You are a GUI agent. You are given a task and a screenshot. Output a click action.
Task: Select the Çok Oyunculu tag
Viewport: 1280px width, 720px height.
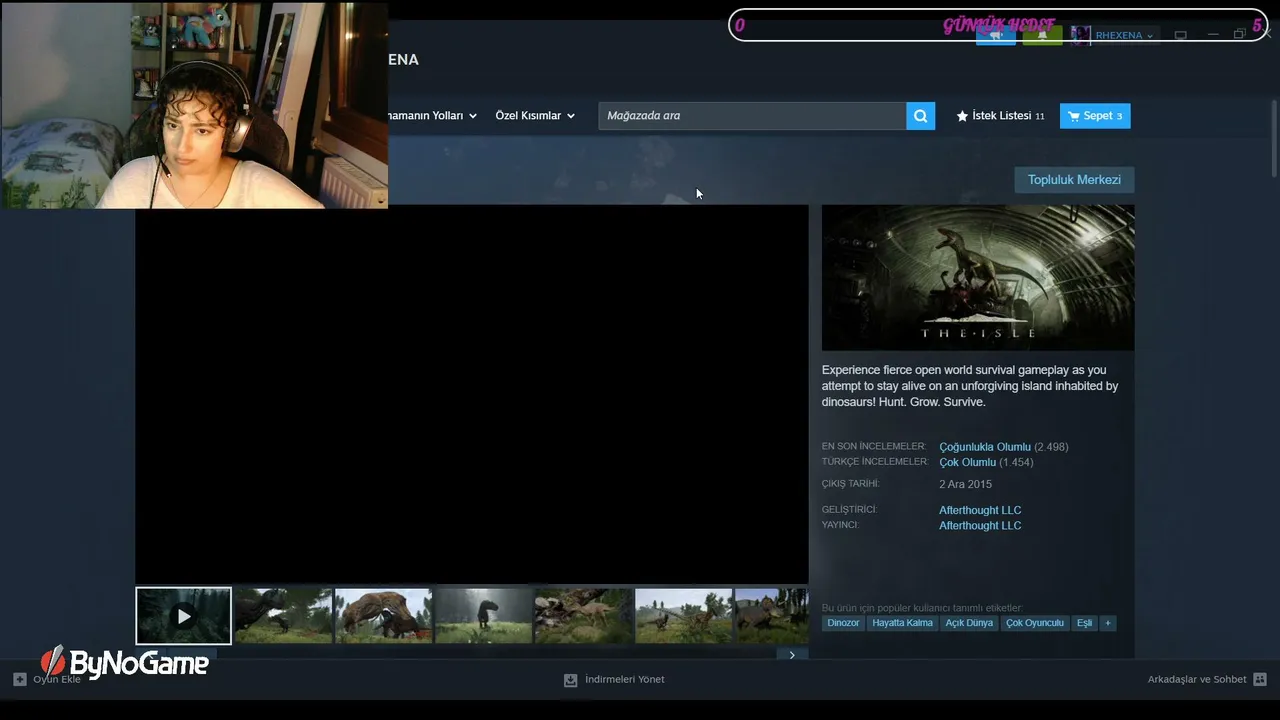tap(1035, 623)
